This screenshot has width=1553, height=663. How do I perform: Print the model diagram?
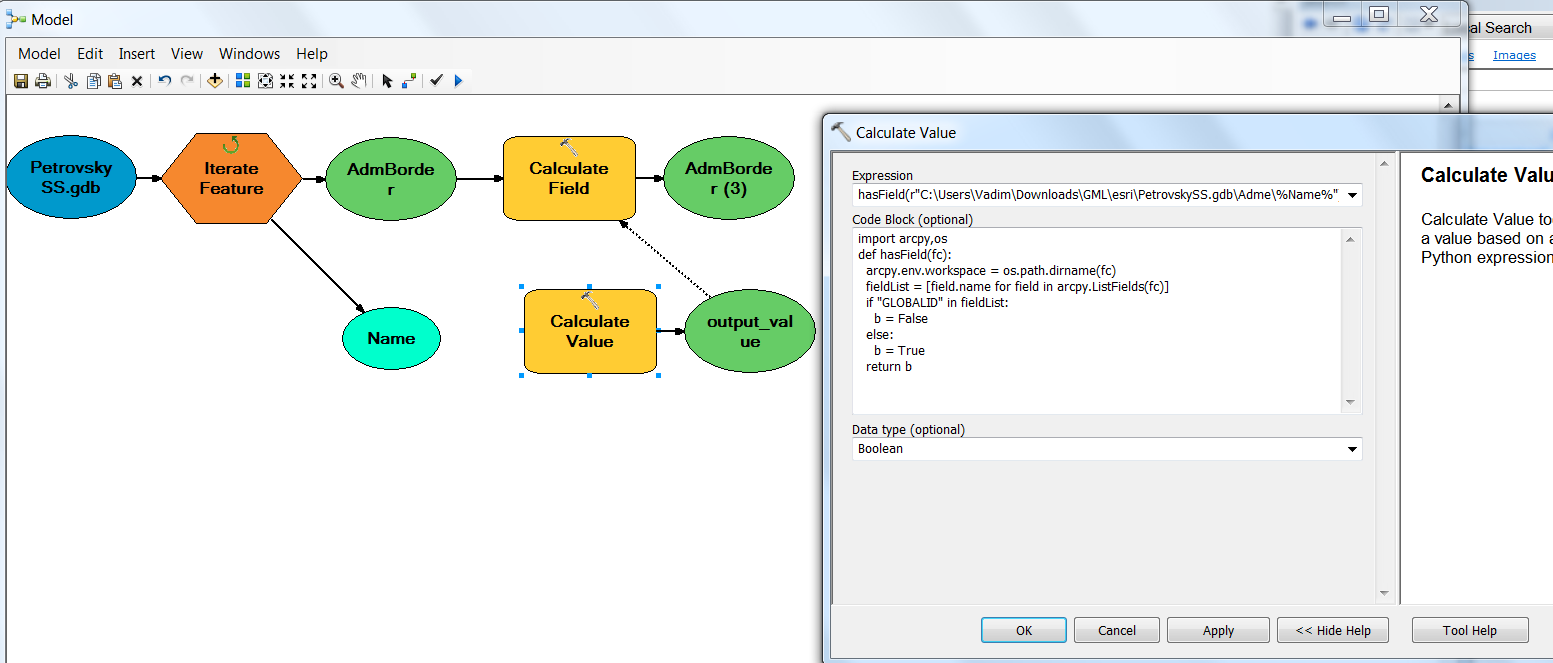click(43, 81)
